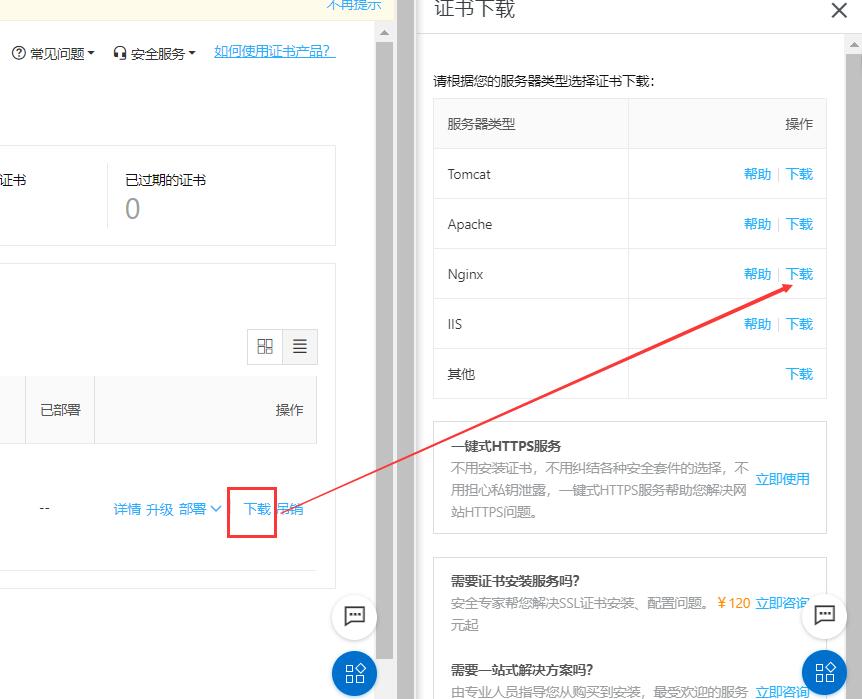The width and height of the screenshot is (862, 699).
Task: Click the 操作 column header in left table
Action: 289,410
